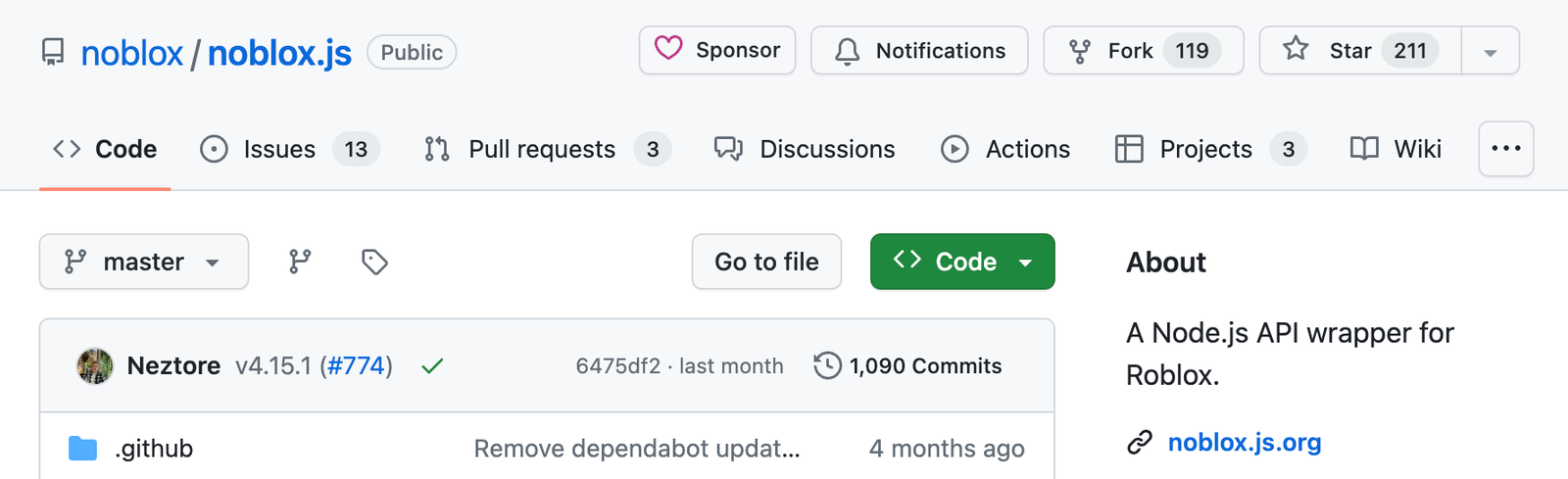Visit the noblox.js.org website link
Image resolution: width=1568 pixels, height=479 pixels.
pos(1245,443)
